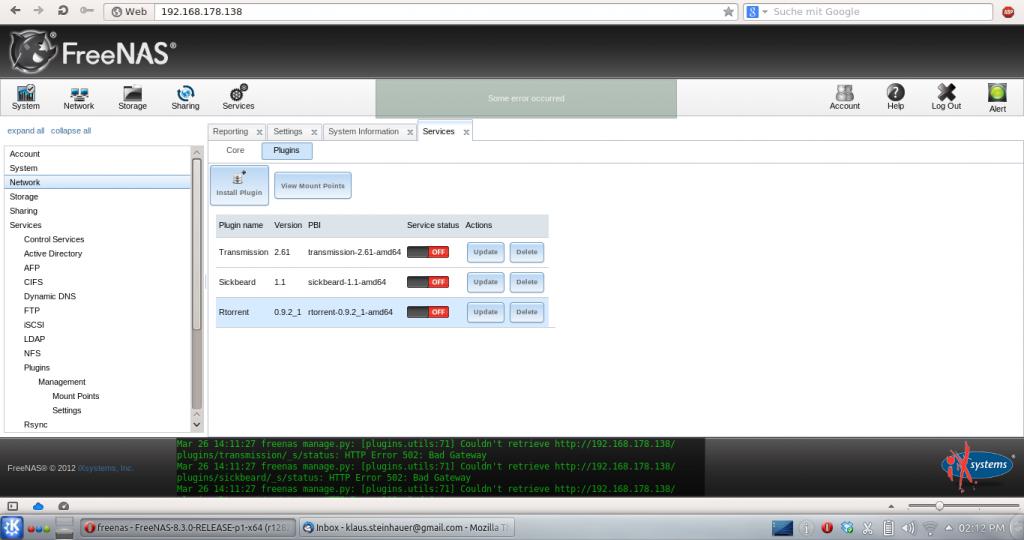This screenshot has width=1024, height=540.
Task: Click the red ABP extension icon
Action: (x=1008, y=12)
